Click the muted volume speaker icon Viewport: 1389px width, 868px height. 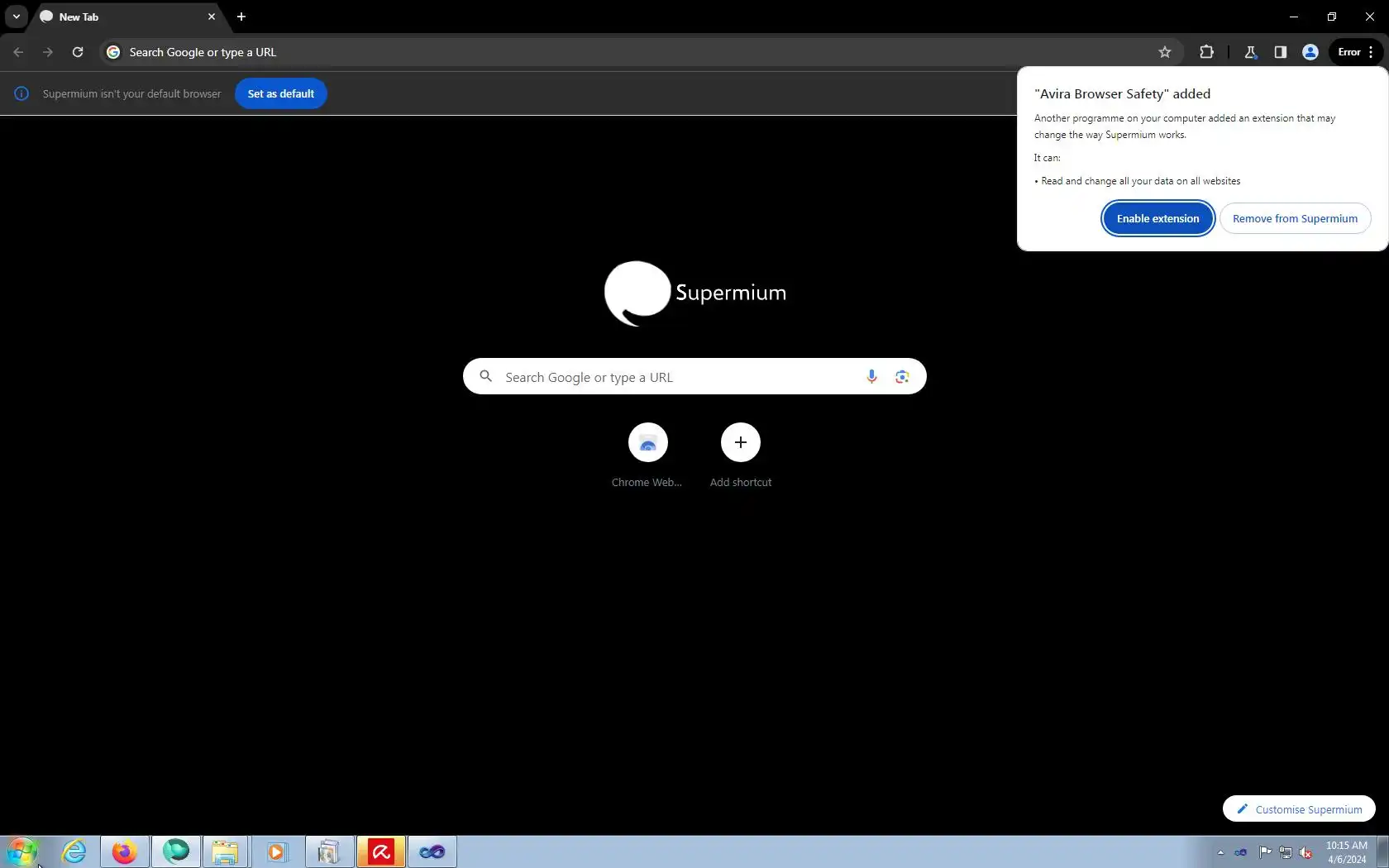(1306, 852)
